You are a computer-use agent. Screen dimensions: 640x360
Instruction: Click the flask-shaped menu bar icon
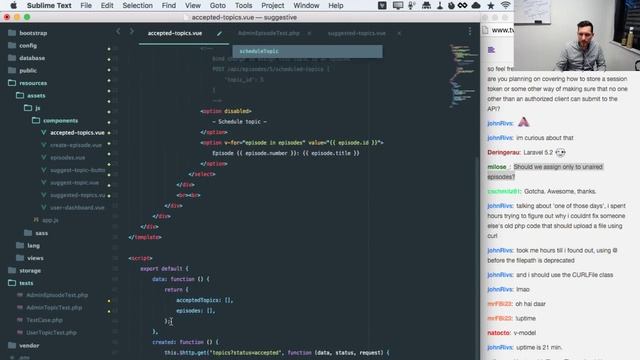[440, 5]
